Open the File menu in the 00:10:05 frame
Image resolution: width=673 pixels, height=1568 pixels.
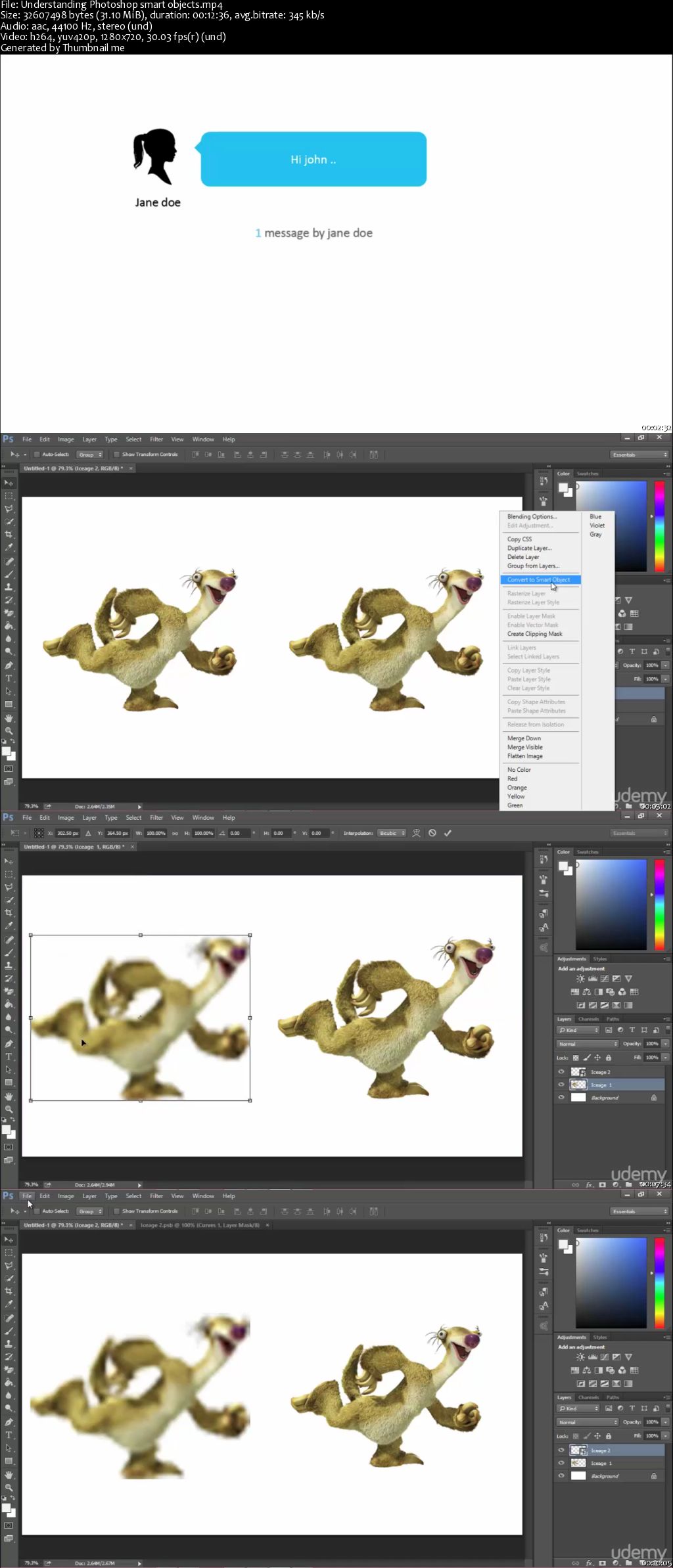(x=27, y=1196)
